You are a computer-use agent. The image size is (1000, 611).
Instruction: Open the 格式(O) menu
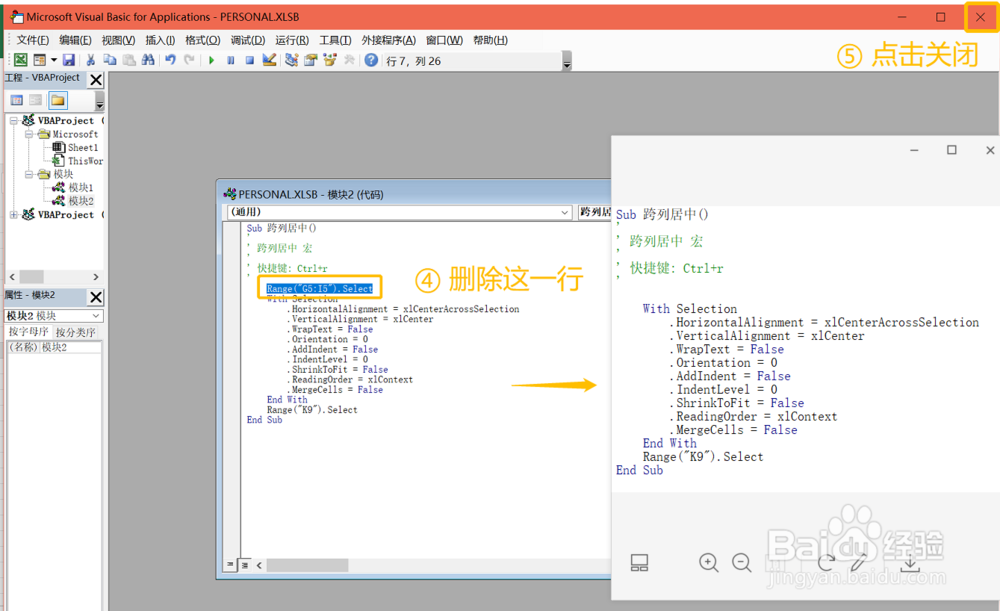click(203, 40)
